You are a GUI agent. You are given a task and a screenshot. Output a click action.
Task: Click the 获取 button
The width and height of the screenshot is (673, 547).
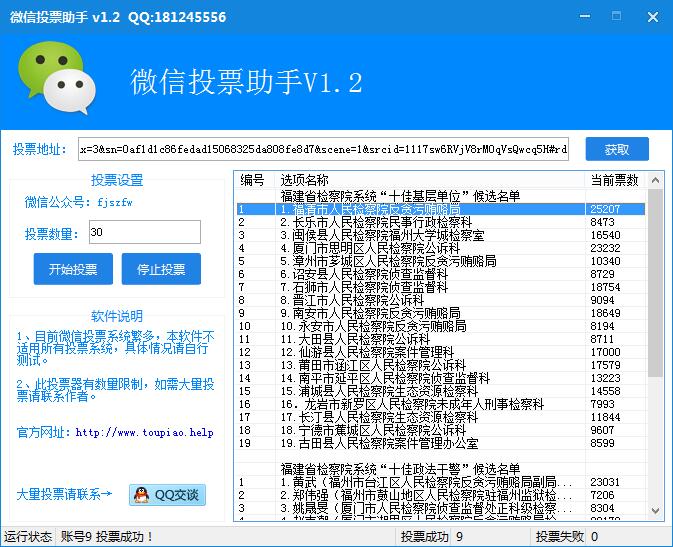click(x=617, y=150)
